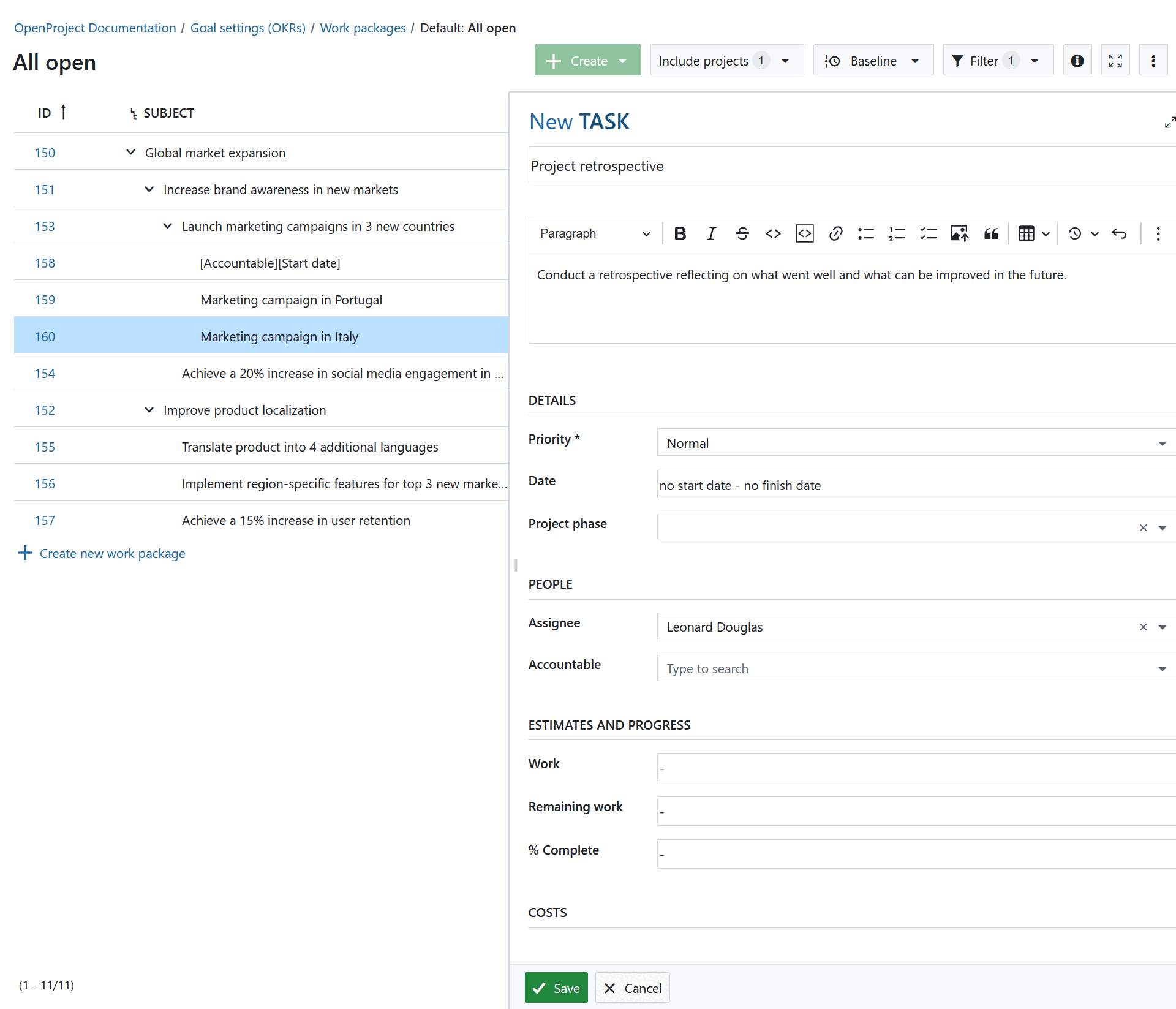
Task: Open the work packages info panel
Action: pos(1077,60)
